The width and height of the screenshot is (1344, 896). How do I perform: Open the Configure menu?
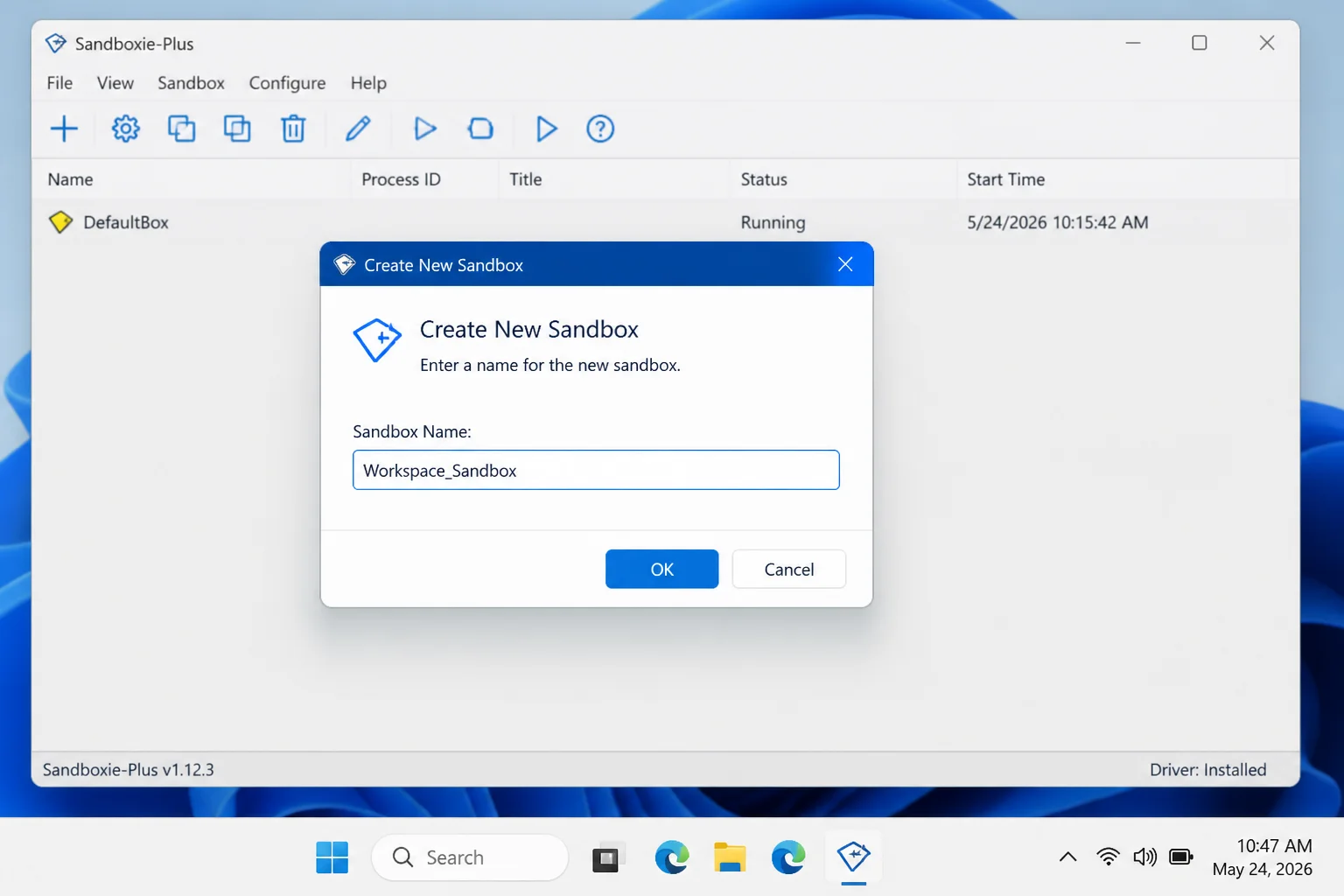287,83
